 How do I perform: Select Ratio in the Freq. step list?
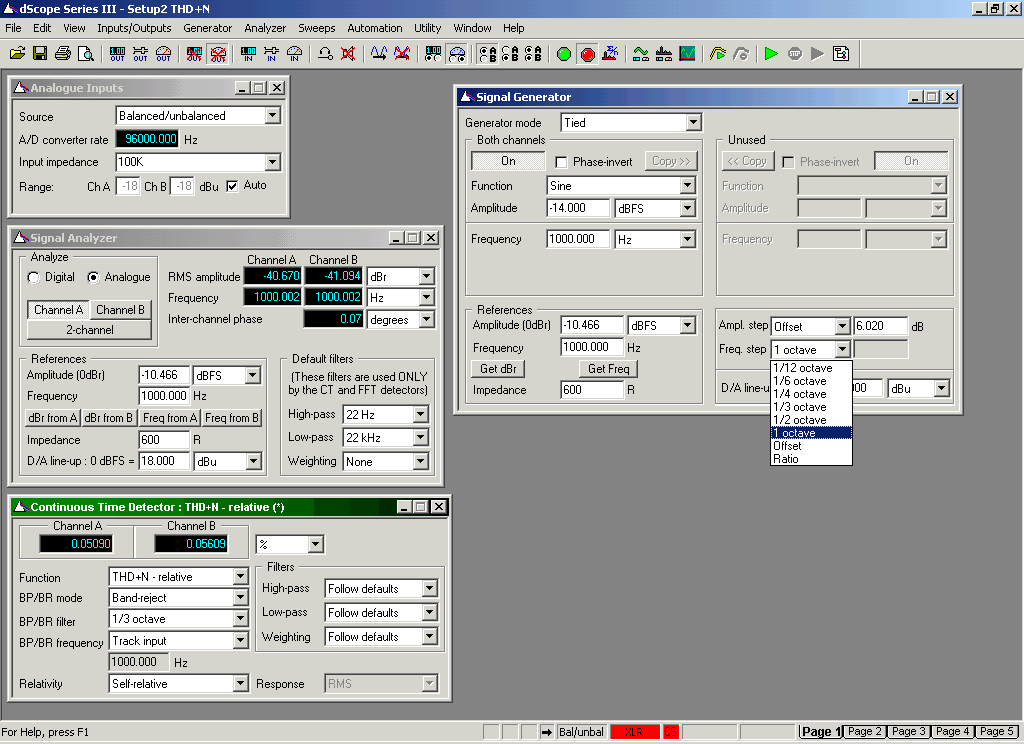click(811, 459)
